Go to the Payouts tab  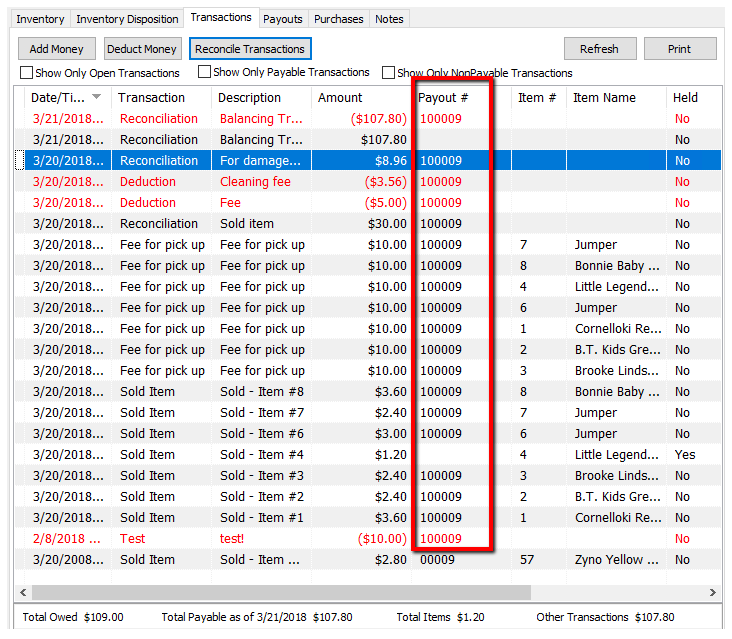[x=283, y=19]
